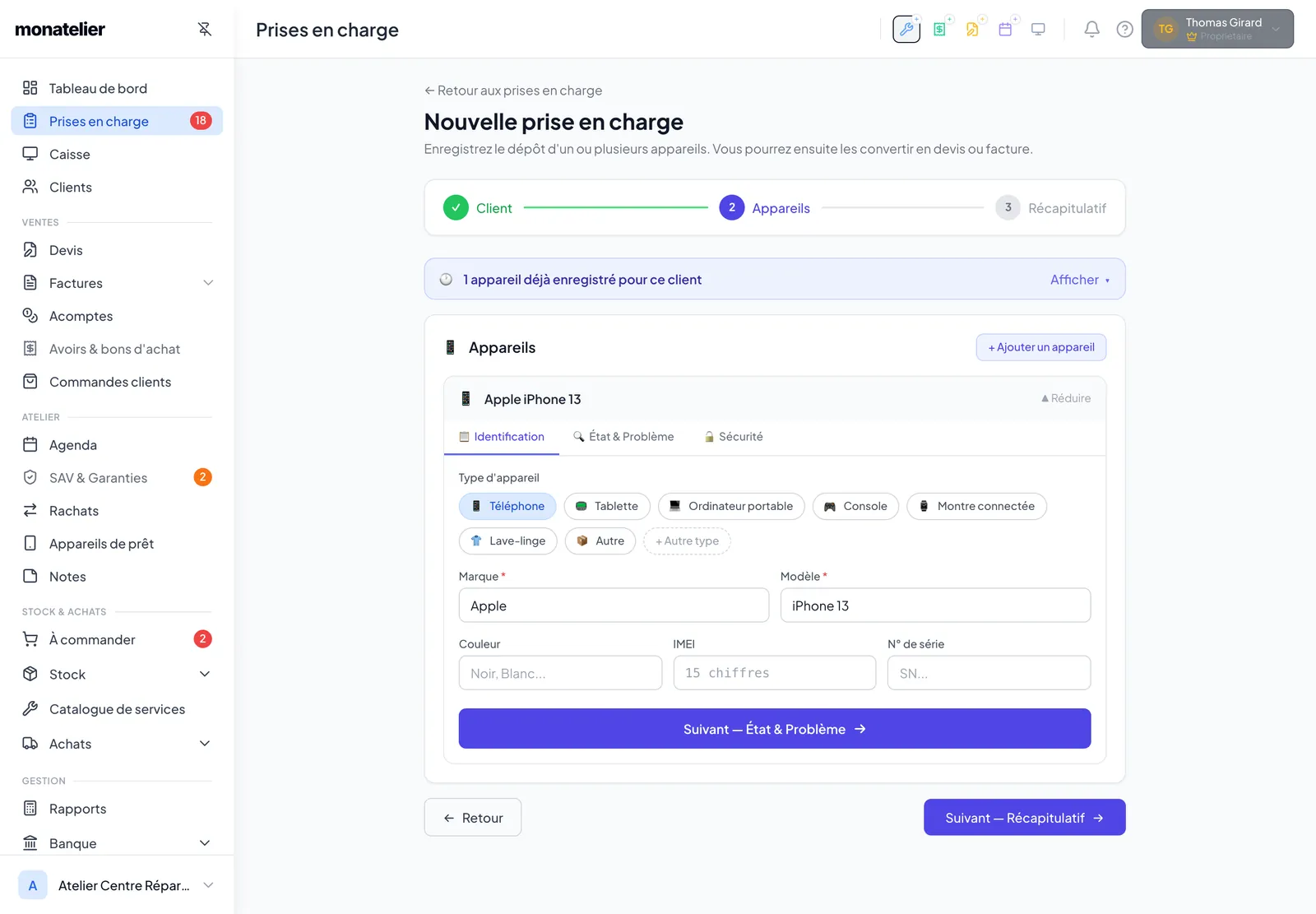
Task: Open Catalogue de services
Action: (x=117, y=709)
